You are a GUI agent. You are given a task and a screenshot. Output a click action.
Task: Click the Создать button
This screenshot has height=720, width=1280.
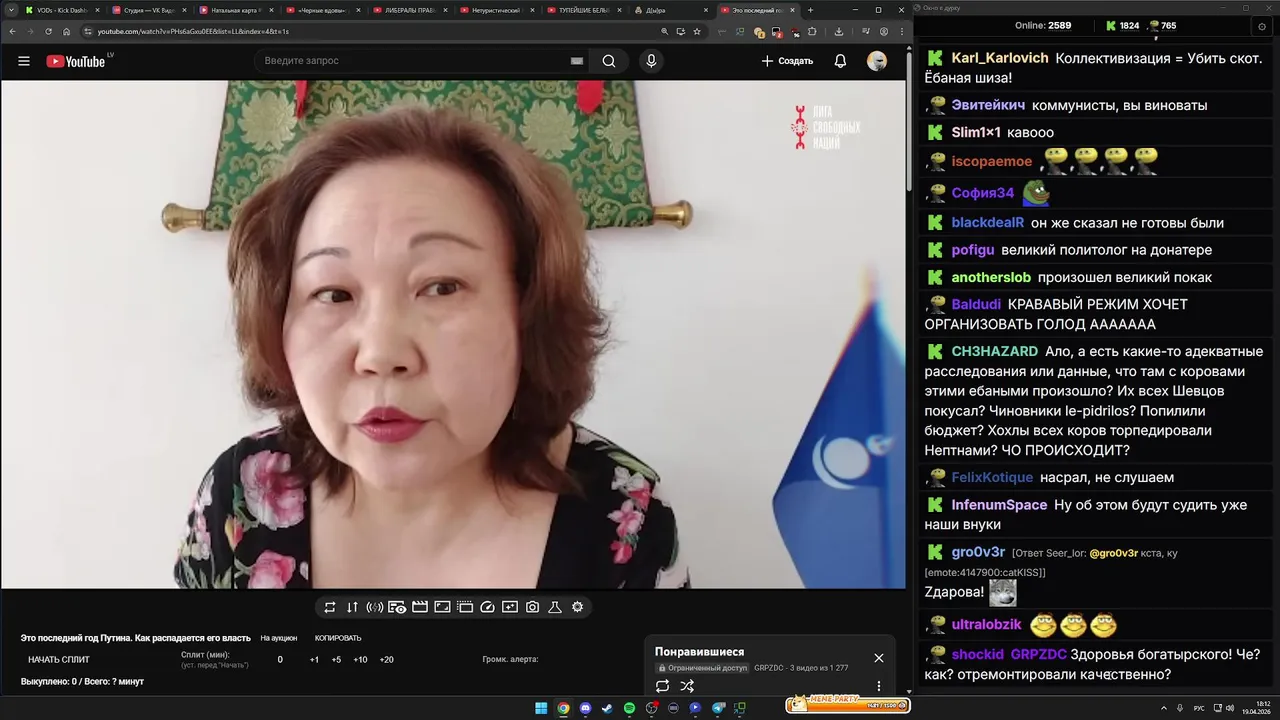click(787, 61)
